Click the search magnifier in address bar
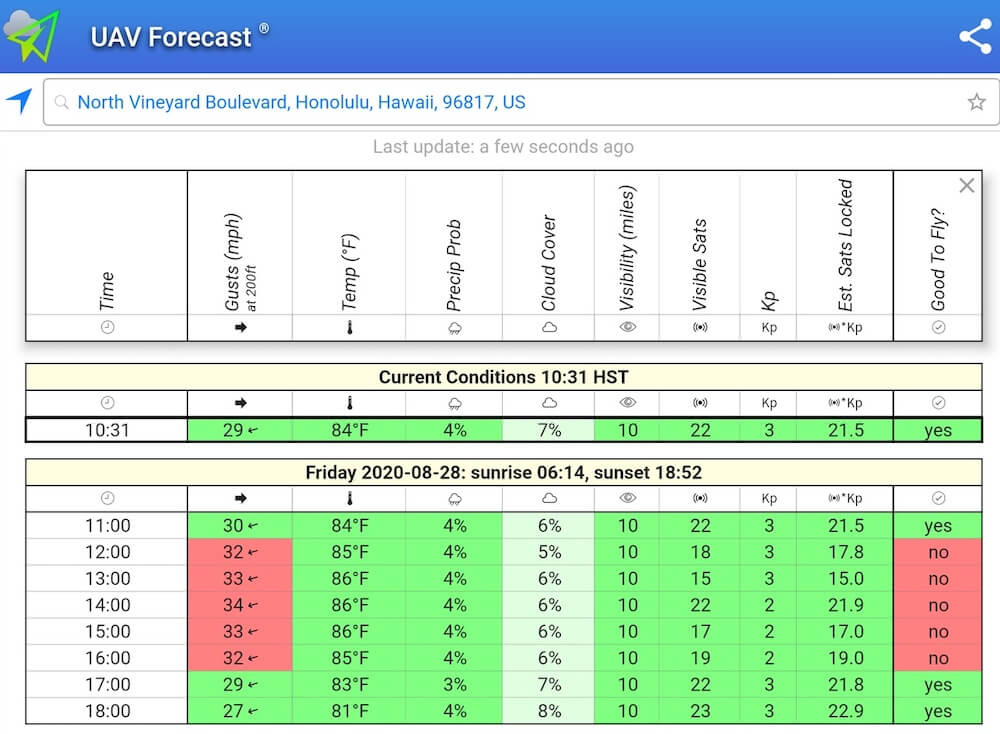The width and height of the screenshot is (1000, 734). click(61, 102)
